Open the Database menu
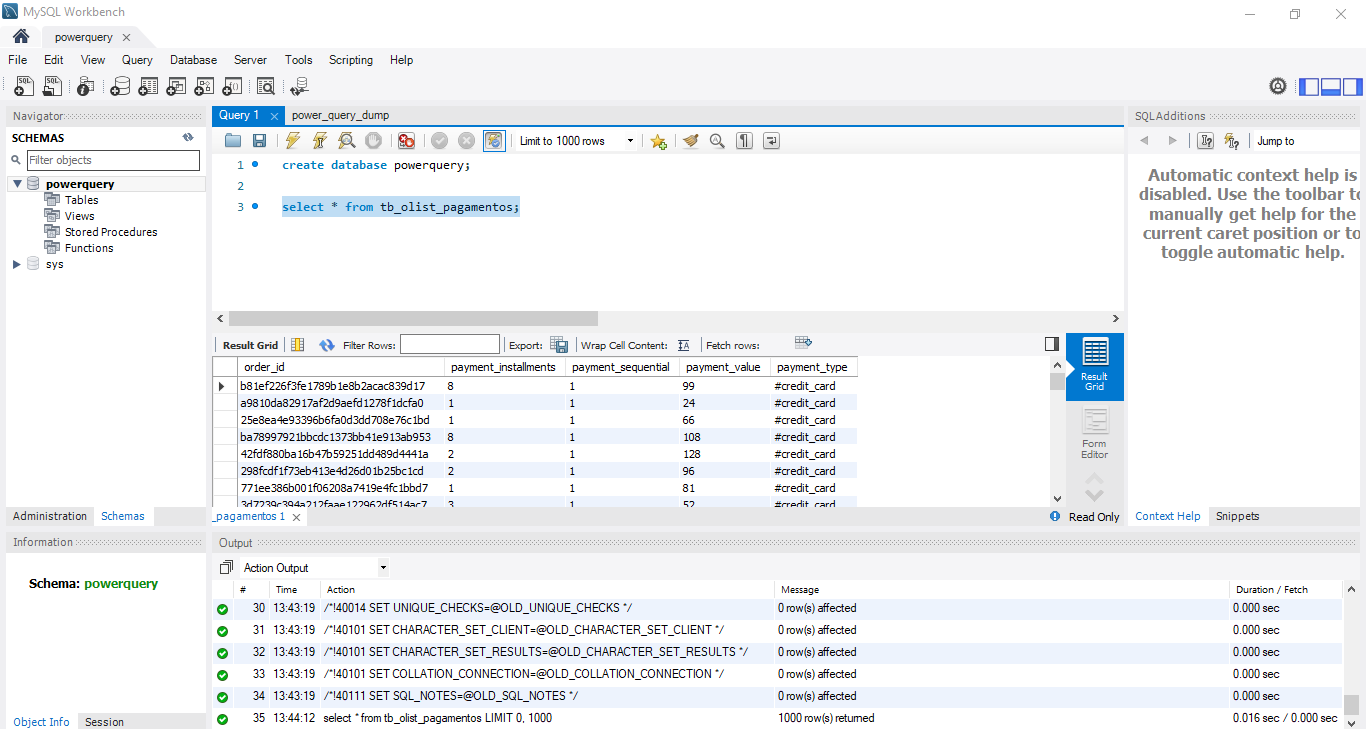The image size is (1366, 729). (x=193, y=60)
